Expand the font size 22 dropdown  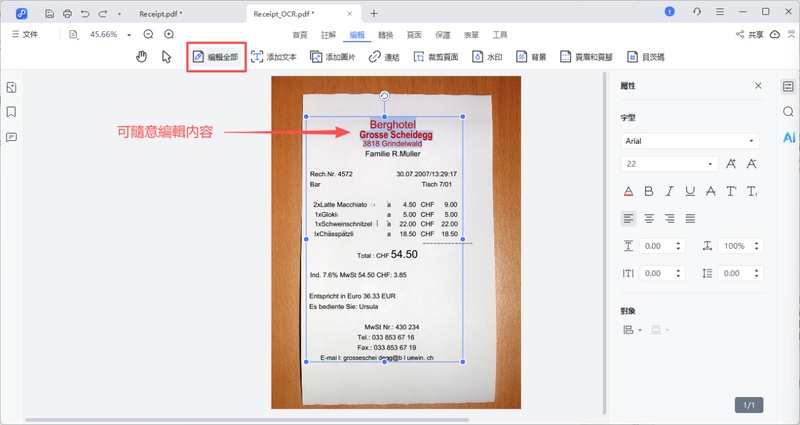pyautogui.click(x=711, y=164)
